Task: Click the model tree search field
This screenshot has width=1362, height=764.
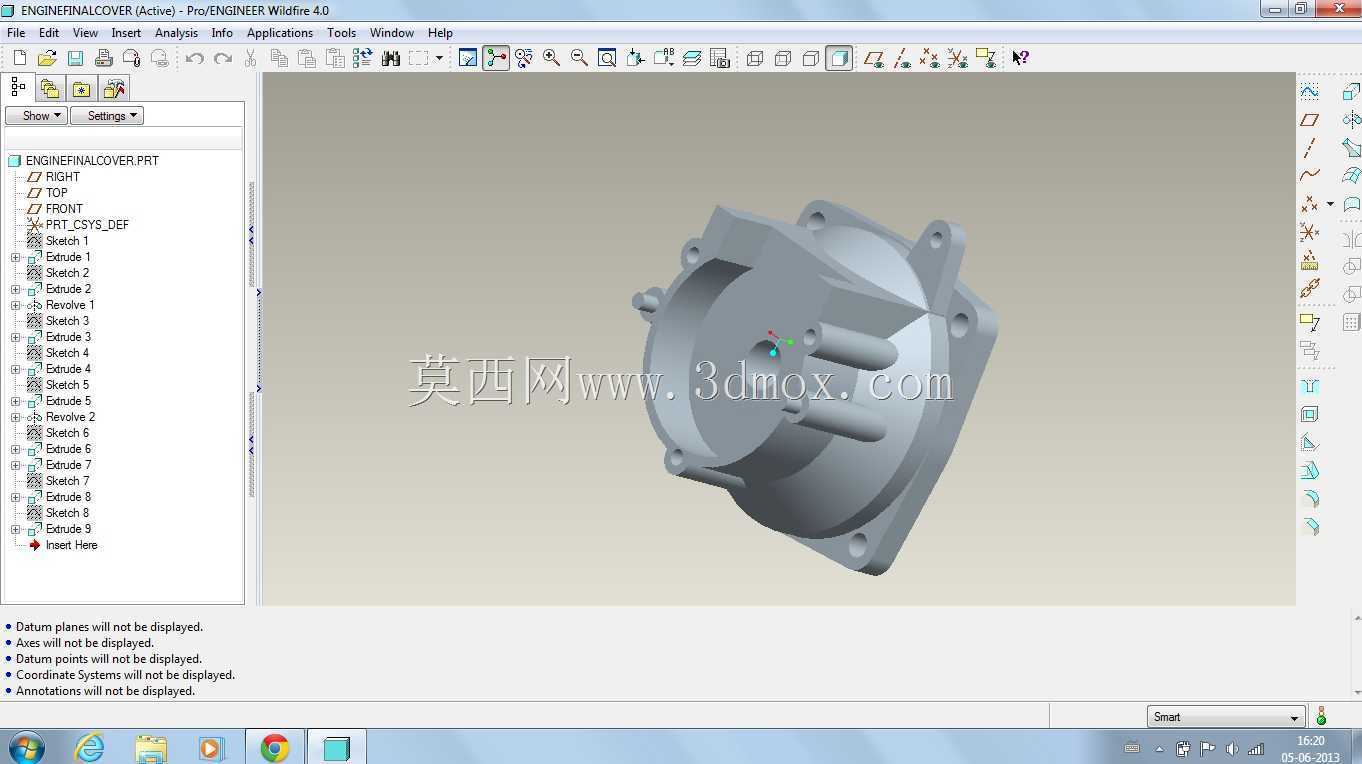Action: click(124, 138)
